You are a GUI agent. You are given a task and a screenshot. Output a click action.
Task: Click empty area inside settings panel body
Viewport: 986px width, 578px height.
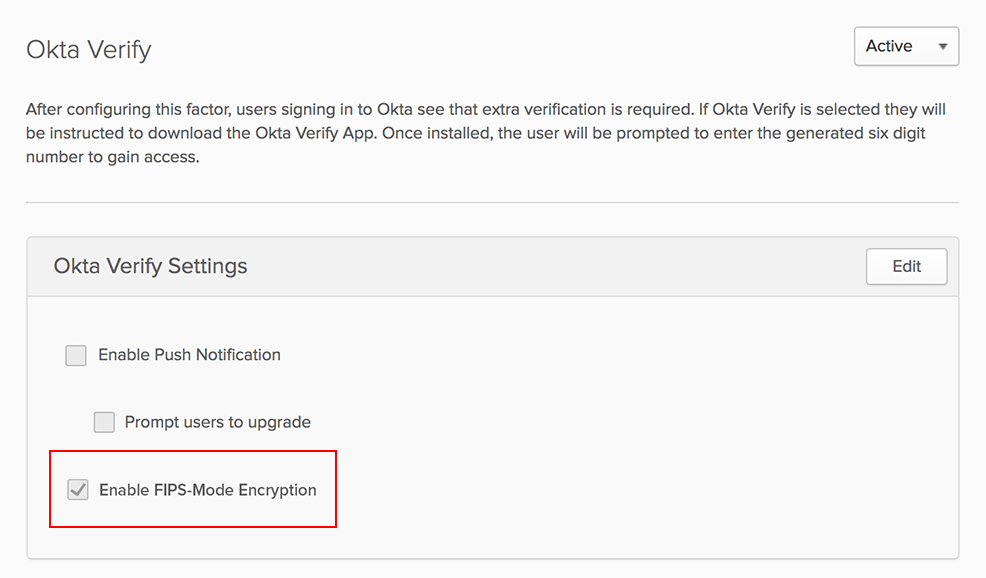point(650,420)
